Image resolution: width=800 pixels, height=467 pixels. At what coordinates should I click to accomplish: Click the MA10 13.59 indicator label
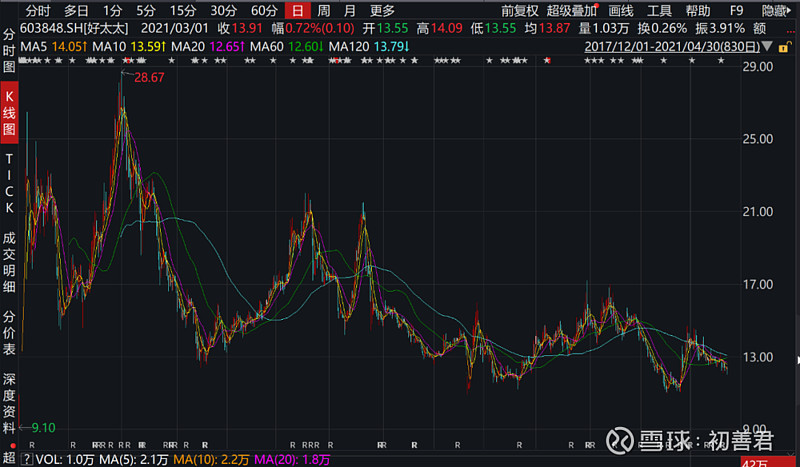[129, 47]
